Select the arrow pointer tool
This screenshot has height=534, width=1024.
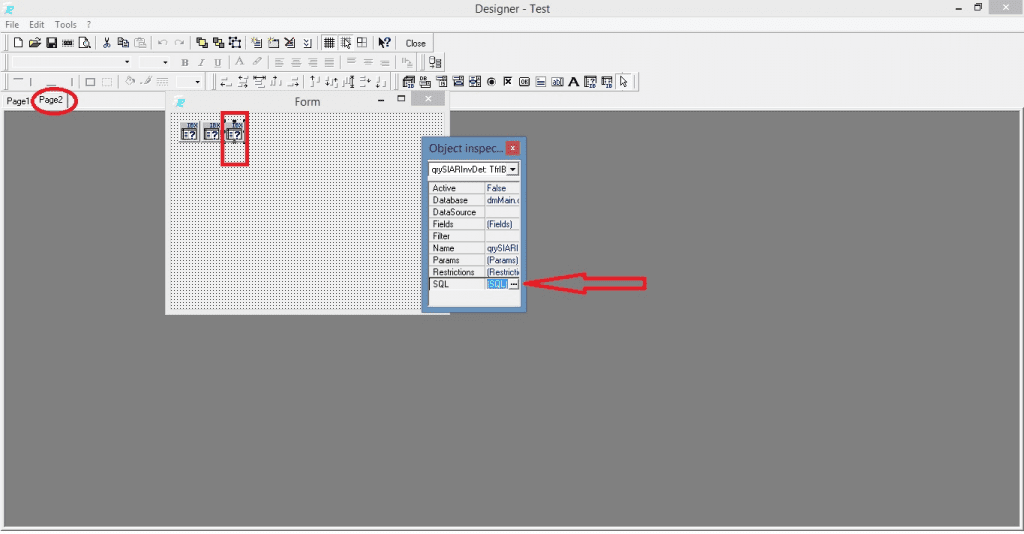[x=624, y=82]
